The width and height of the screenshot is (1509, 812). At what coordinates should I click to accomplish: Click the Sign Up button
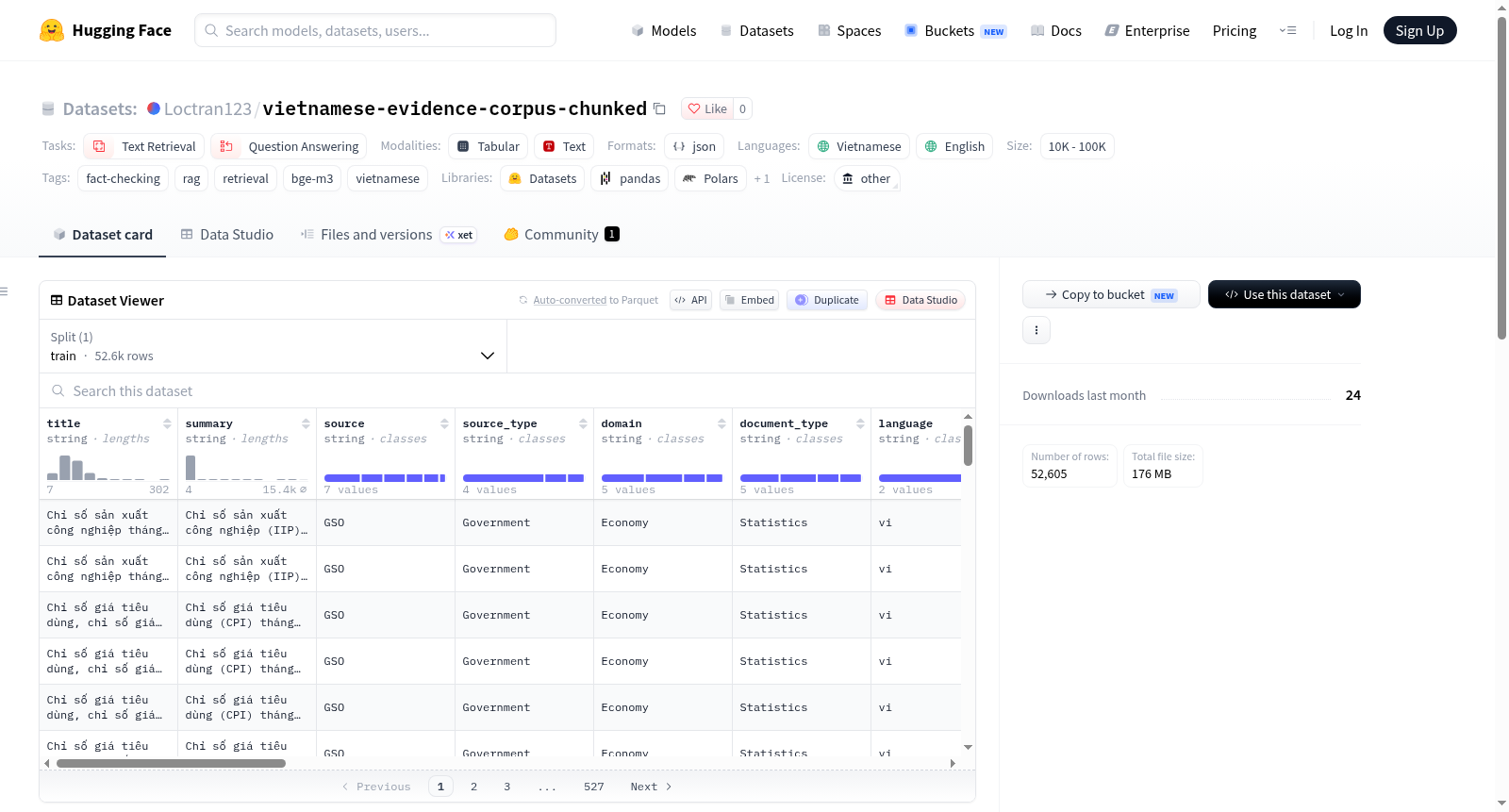(x=1419, y=30)
